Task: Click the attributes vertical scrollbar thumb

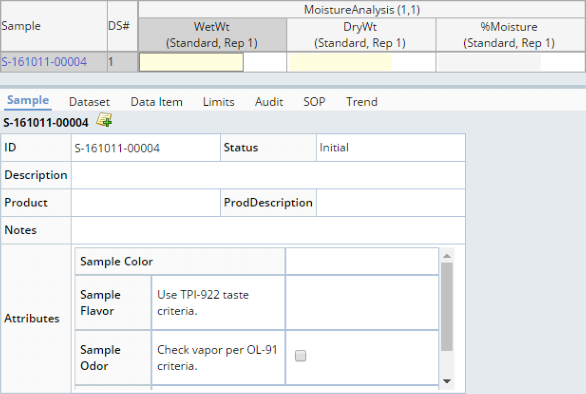Action: click(447, 307)
